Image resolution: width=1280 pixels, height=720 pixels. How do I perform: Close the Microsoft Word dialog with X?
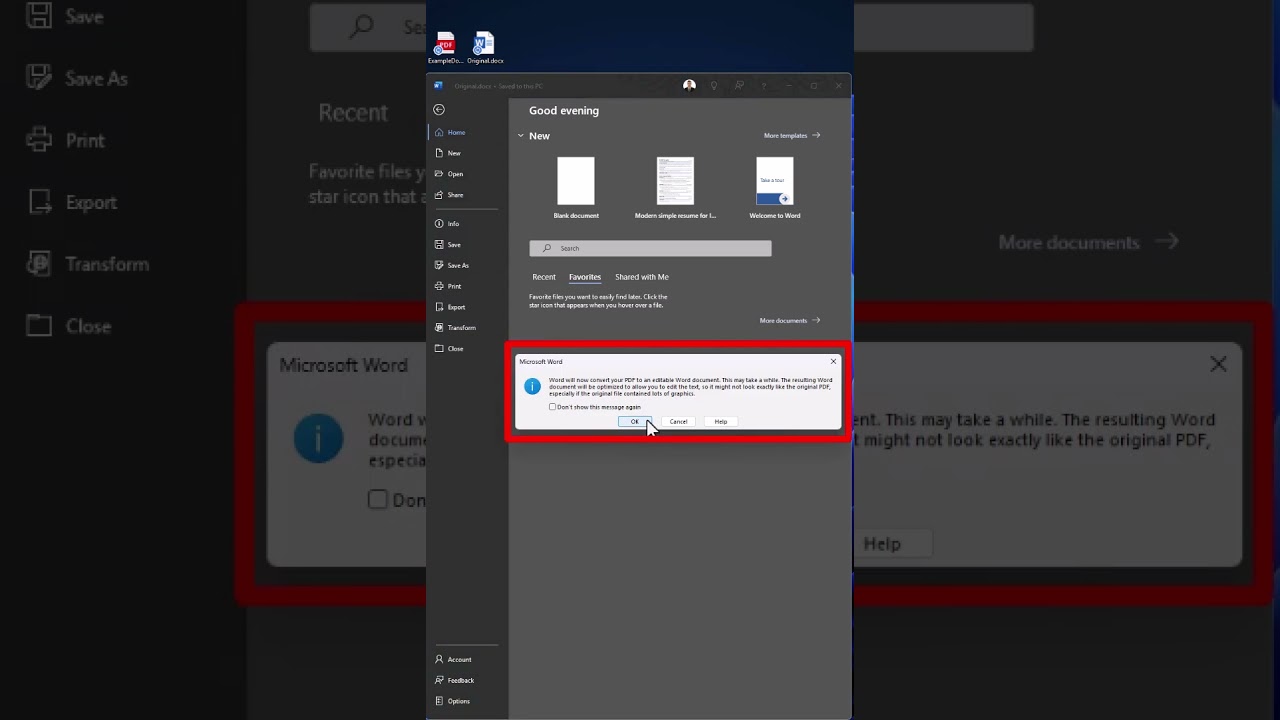coord(833,362)
